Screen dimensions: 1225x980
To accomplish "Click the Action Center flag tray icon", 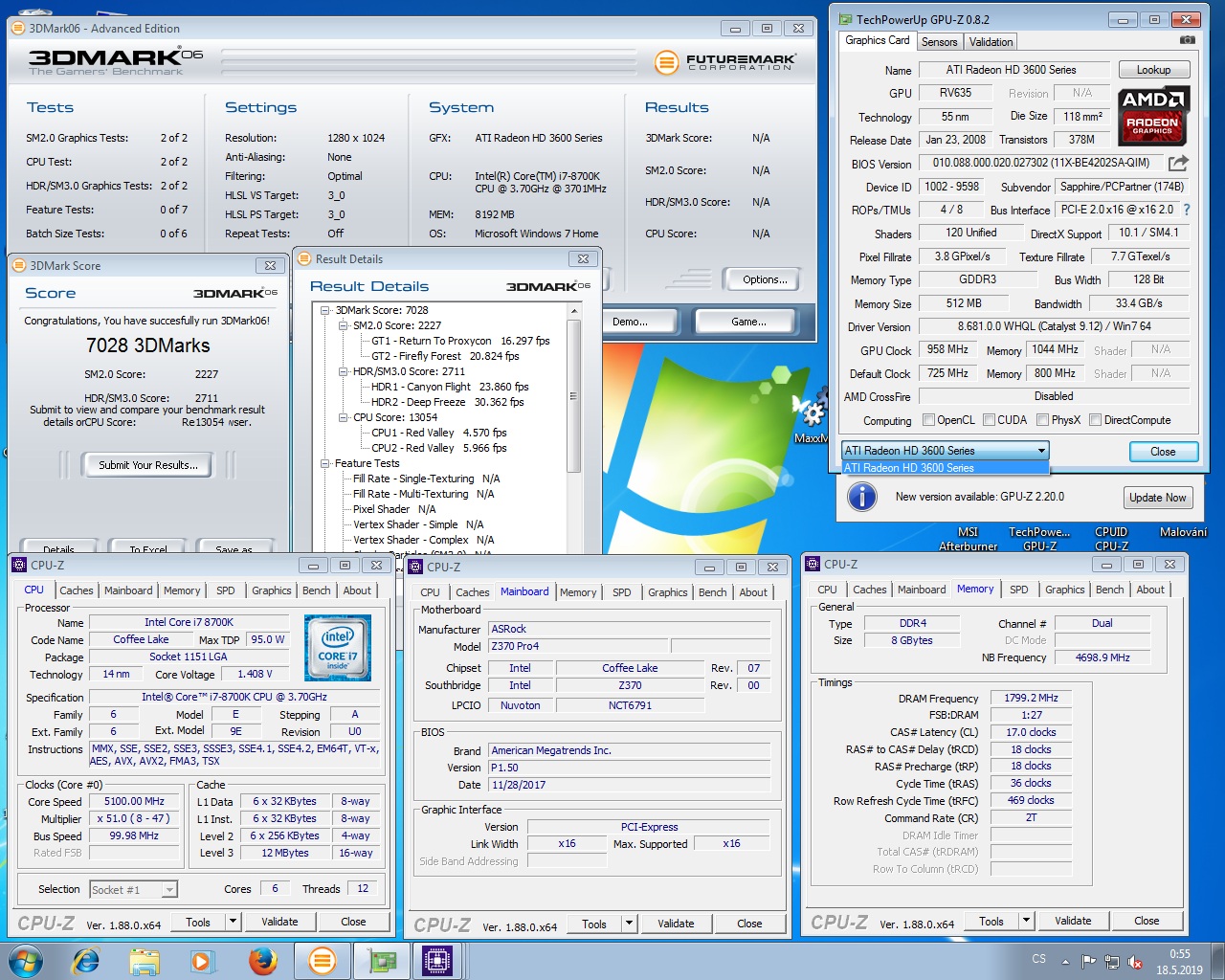I will [1089, 962].
